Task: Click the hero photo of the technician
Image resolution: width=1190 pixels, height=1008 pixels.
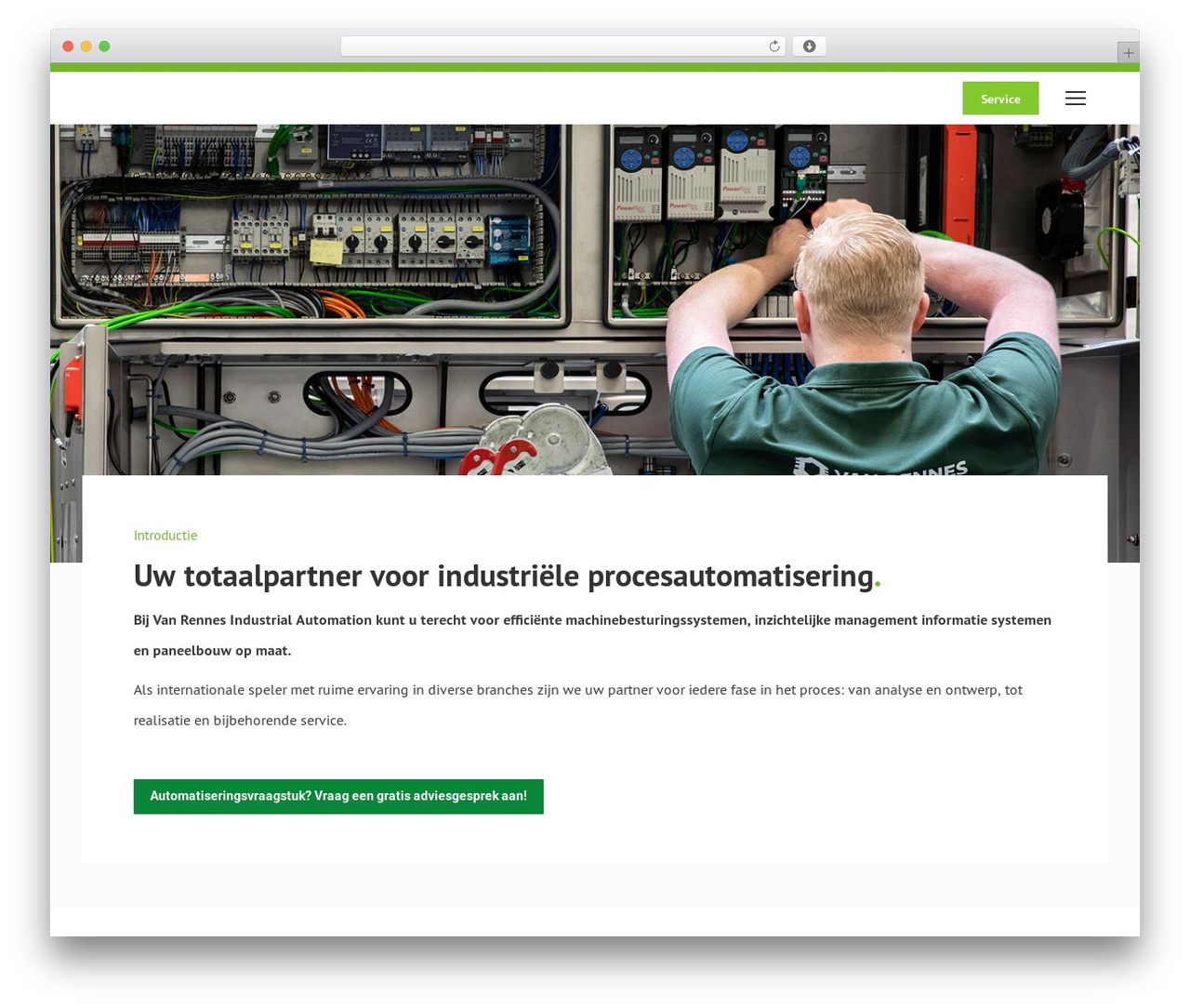Action: click(595, 299)
